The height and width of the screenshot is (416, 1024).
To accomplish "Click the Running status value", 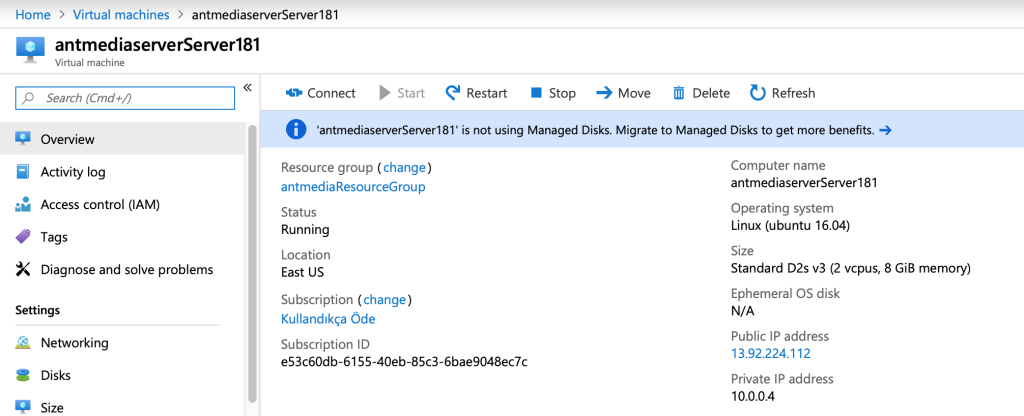I will coord(305,230).
